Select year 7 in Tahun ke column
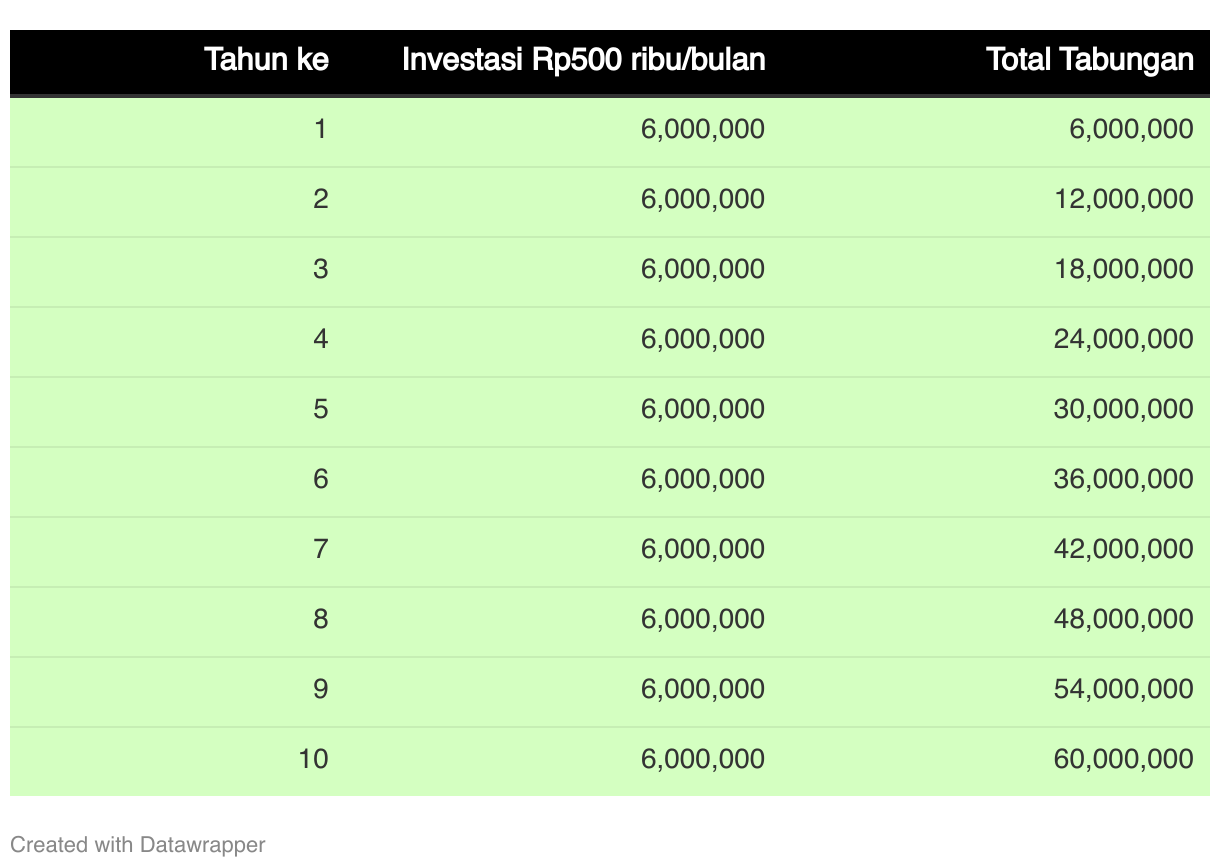The image size is (1220, 868). point(320,549)
